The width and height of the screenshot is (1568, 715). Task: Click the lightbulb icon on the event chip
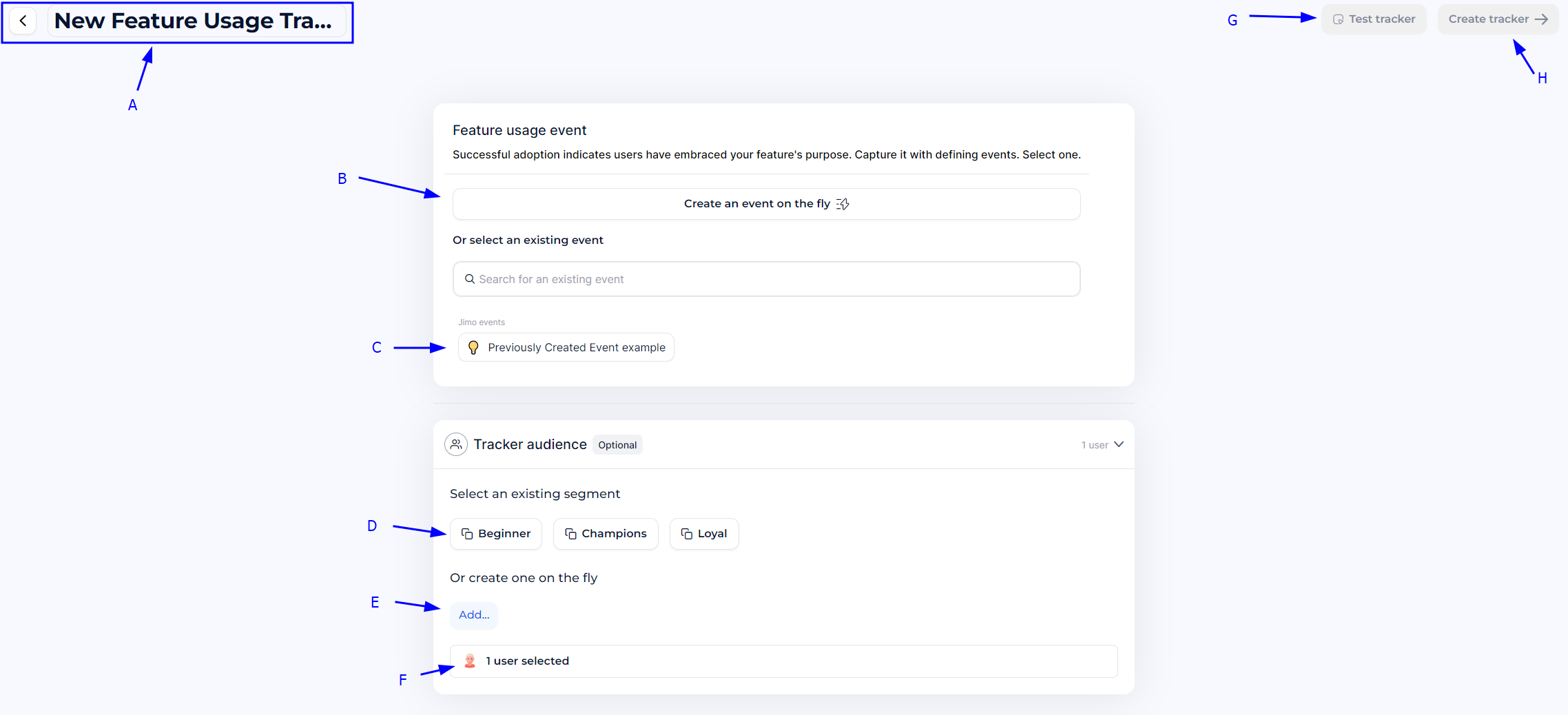pos(473,348)
